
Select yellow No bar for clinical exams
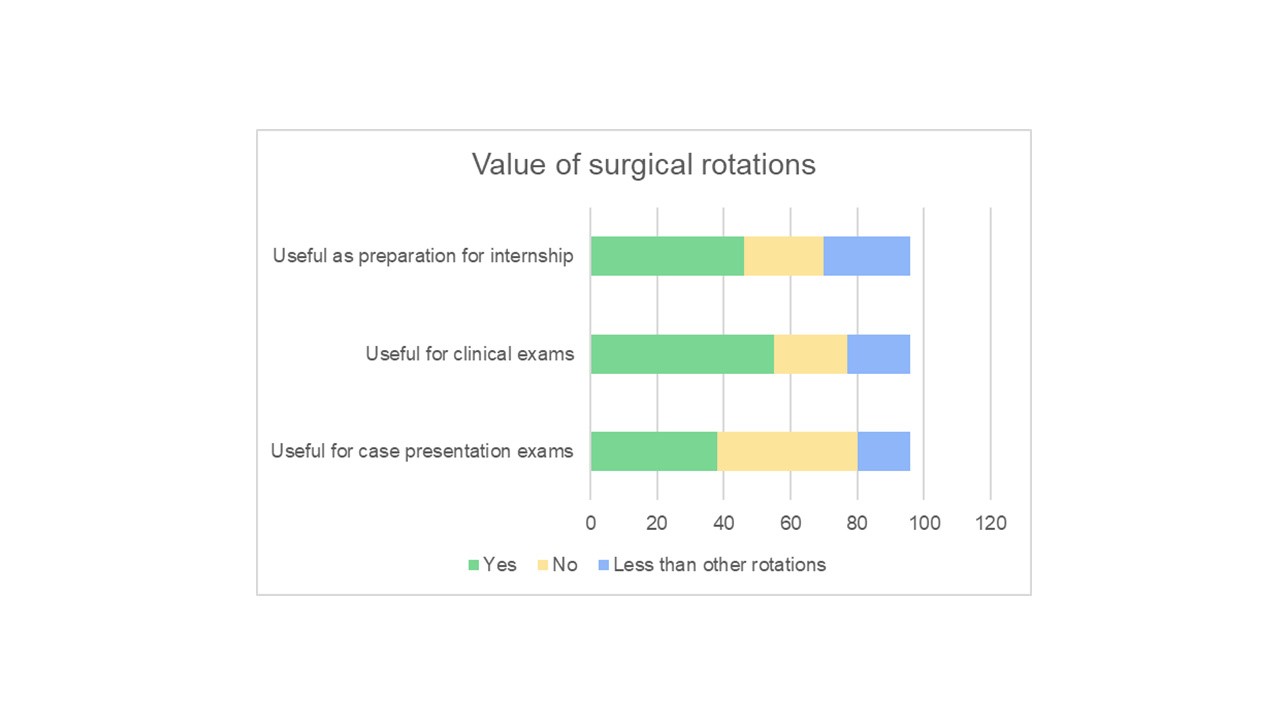pyautogui.click(x=810, y=354)
